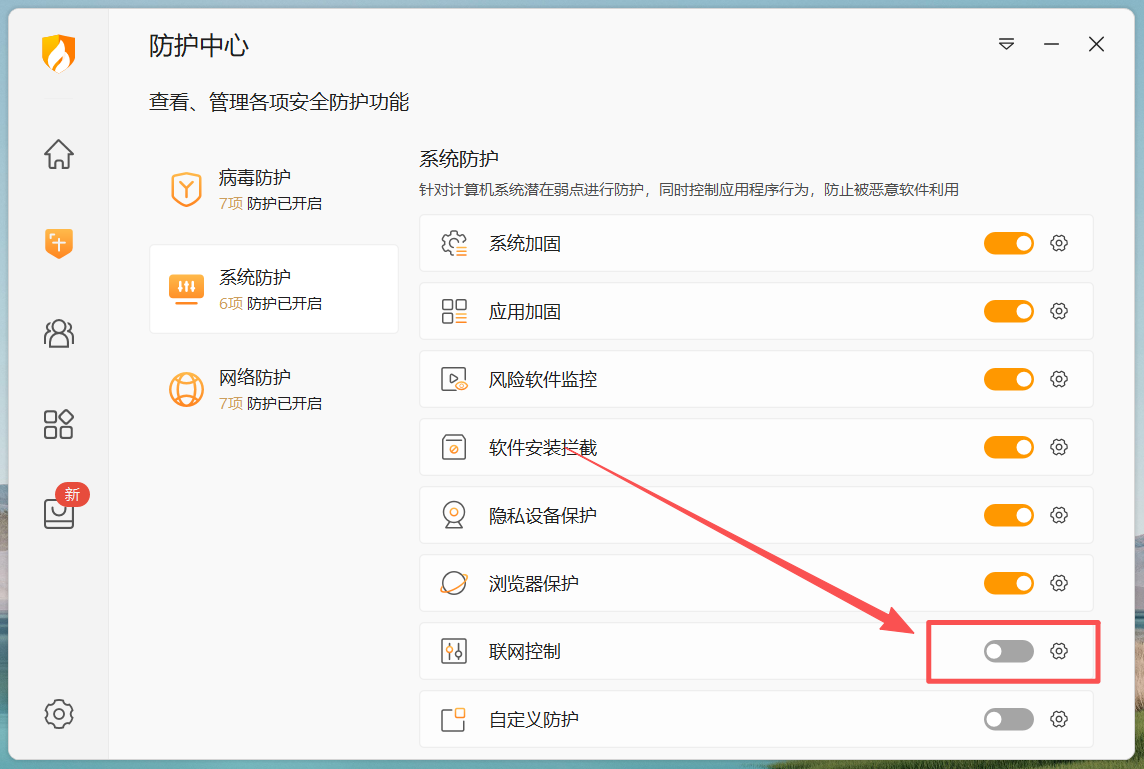1144x769 pixels.
Task: Click the orange shield protection center icon
Action: (59, 243)
